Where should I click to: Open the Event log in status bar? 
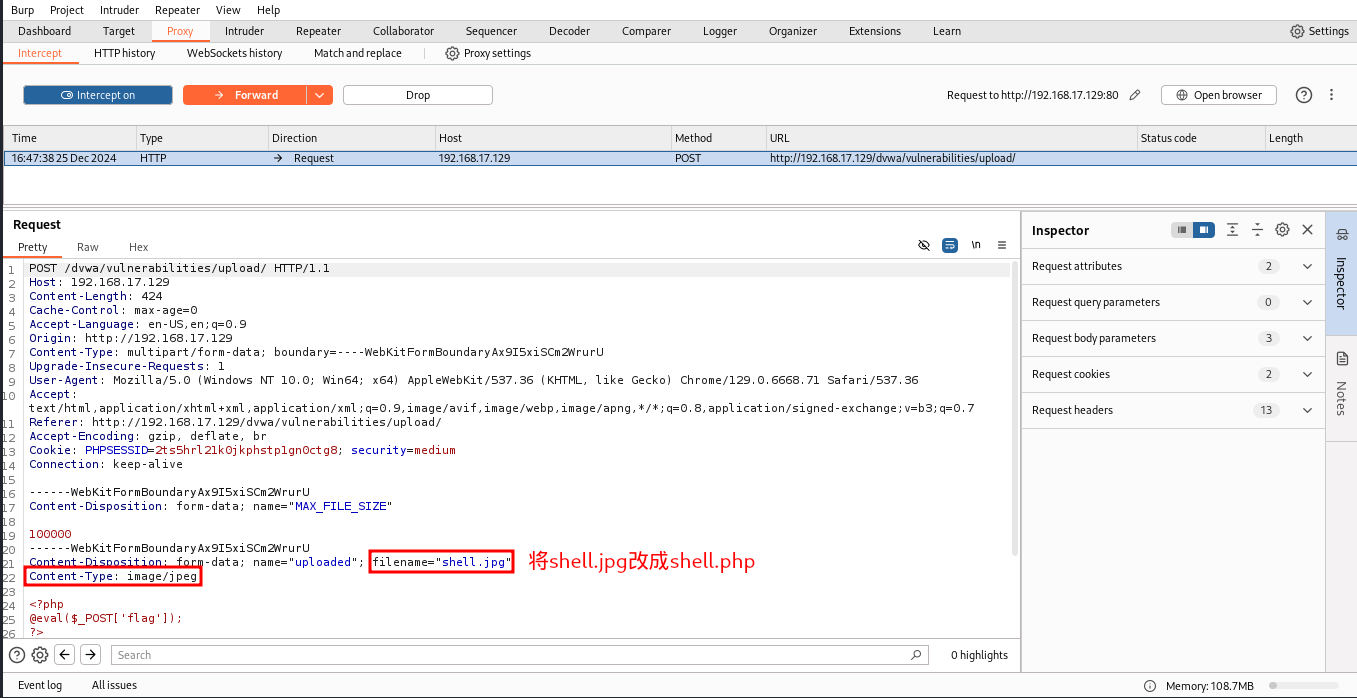pos(40,685)
